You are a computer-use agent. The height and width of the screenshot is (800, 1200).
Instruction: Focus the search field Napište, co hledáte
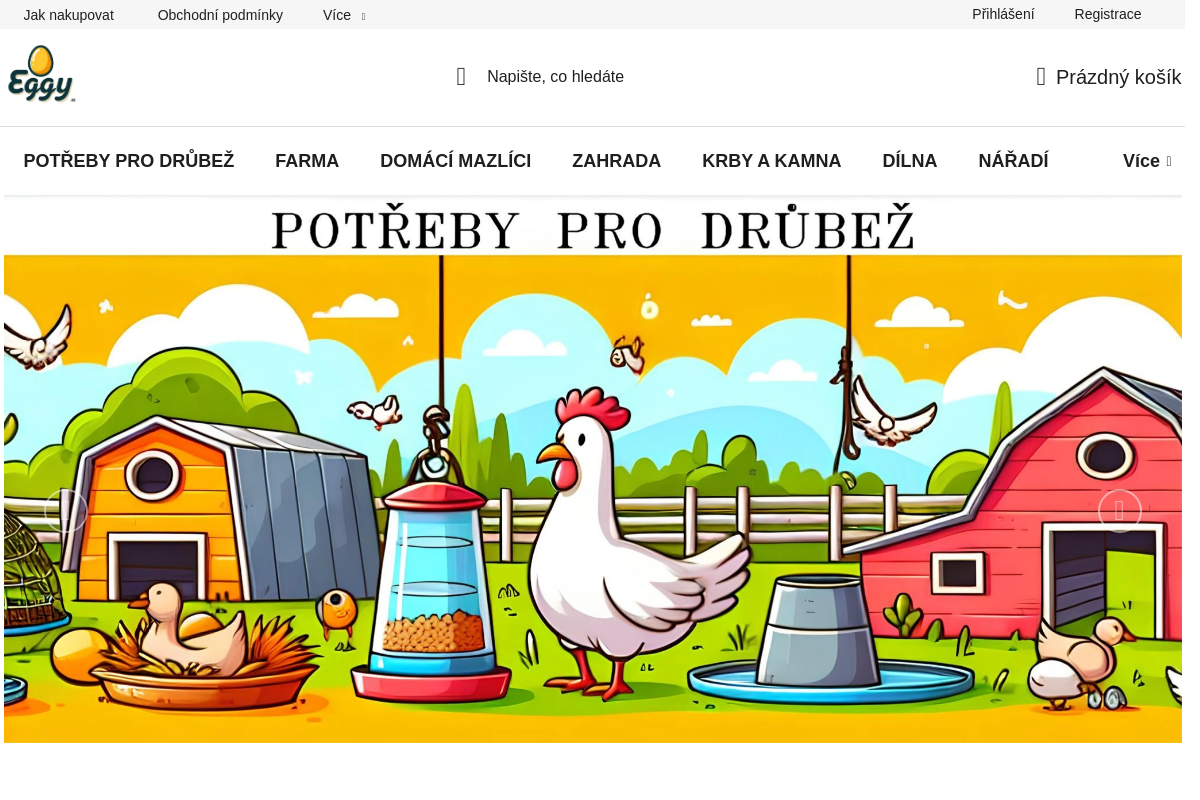tap(555, 77)
